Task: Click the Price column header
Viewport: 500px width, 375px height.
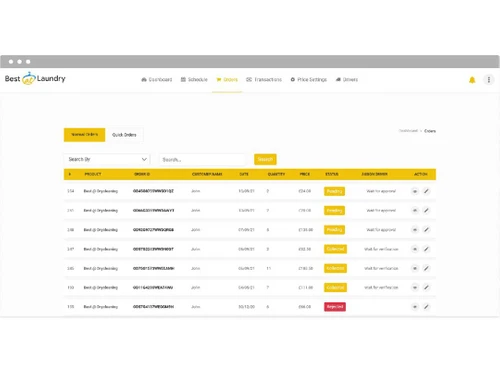Action: tap(305, 174)
